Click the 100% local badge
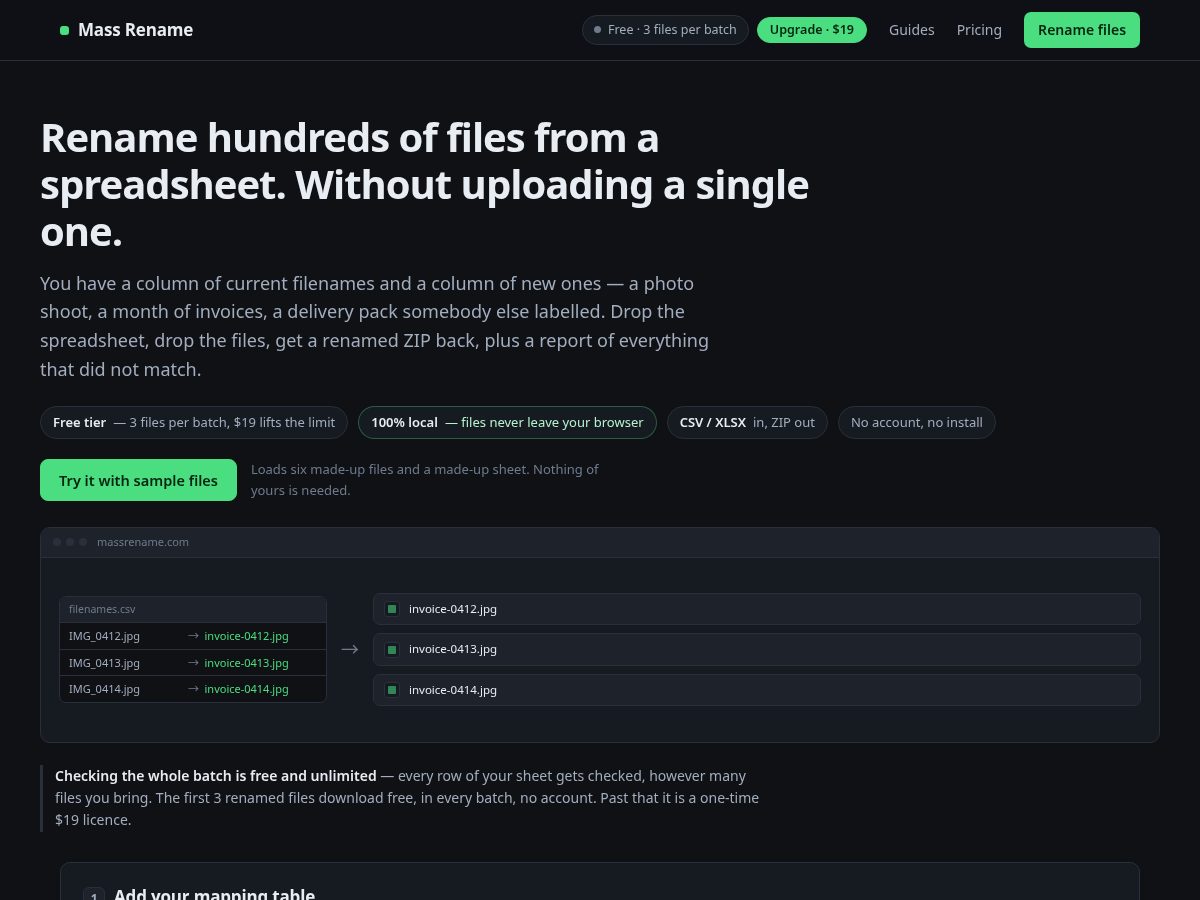Image resolution: width=1200 pixels, height=900 pixels. [507, 422]
